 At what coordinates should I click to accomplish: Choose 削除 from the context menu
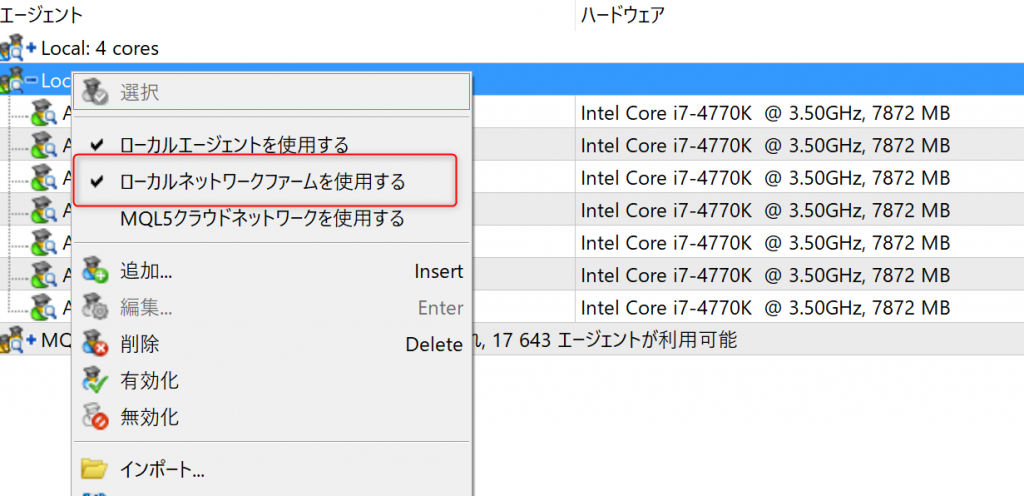pos(139,344)
